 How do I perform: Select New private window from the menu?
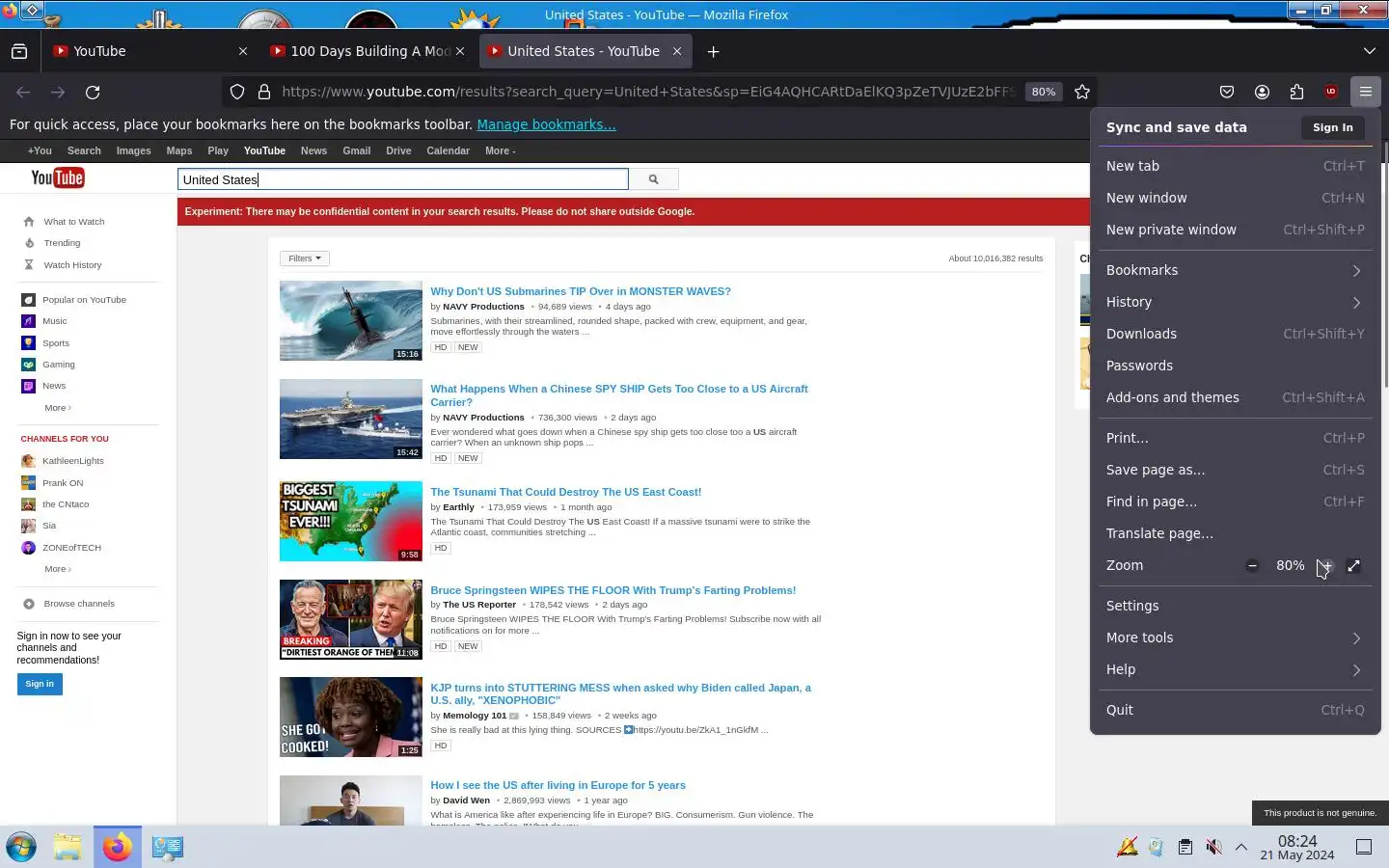point(1235,230)
